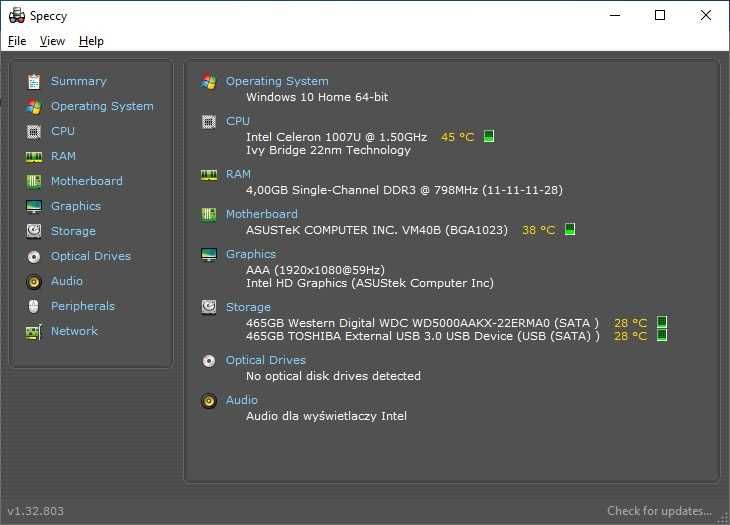Image resolution: width=730 pixels, height=525 pixels.
Task: Click ASUSTeK COMPUTER INC. VM40B text
Action: (377, 230)
